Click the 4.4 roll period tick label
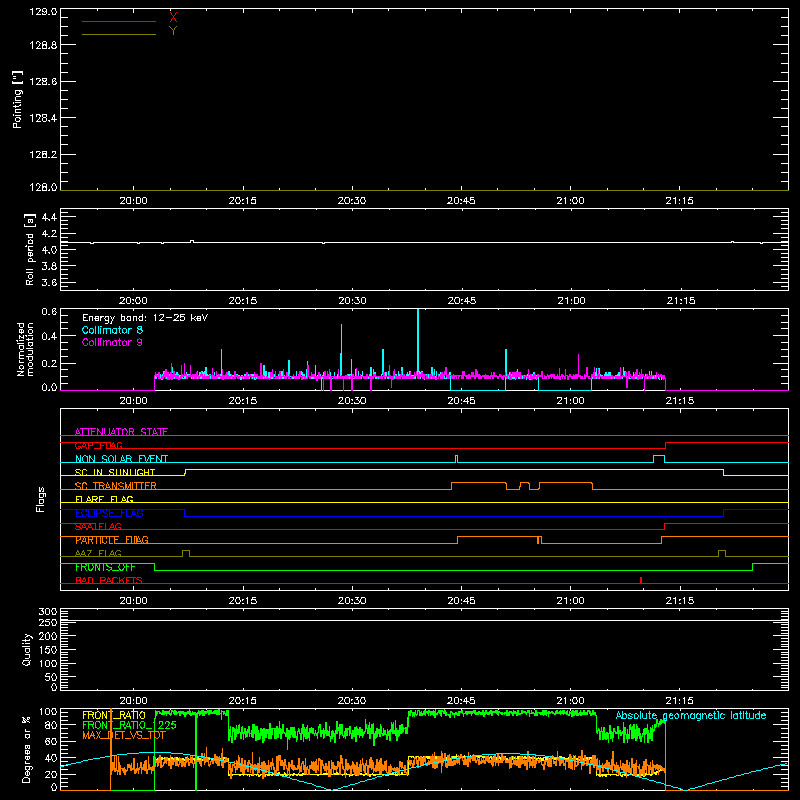Viewport: 800px width, 800px height. click(49, 217)
